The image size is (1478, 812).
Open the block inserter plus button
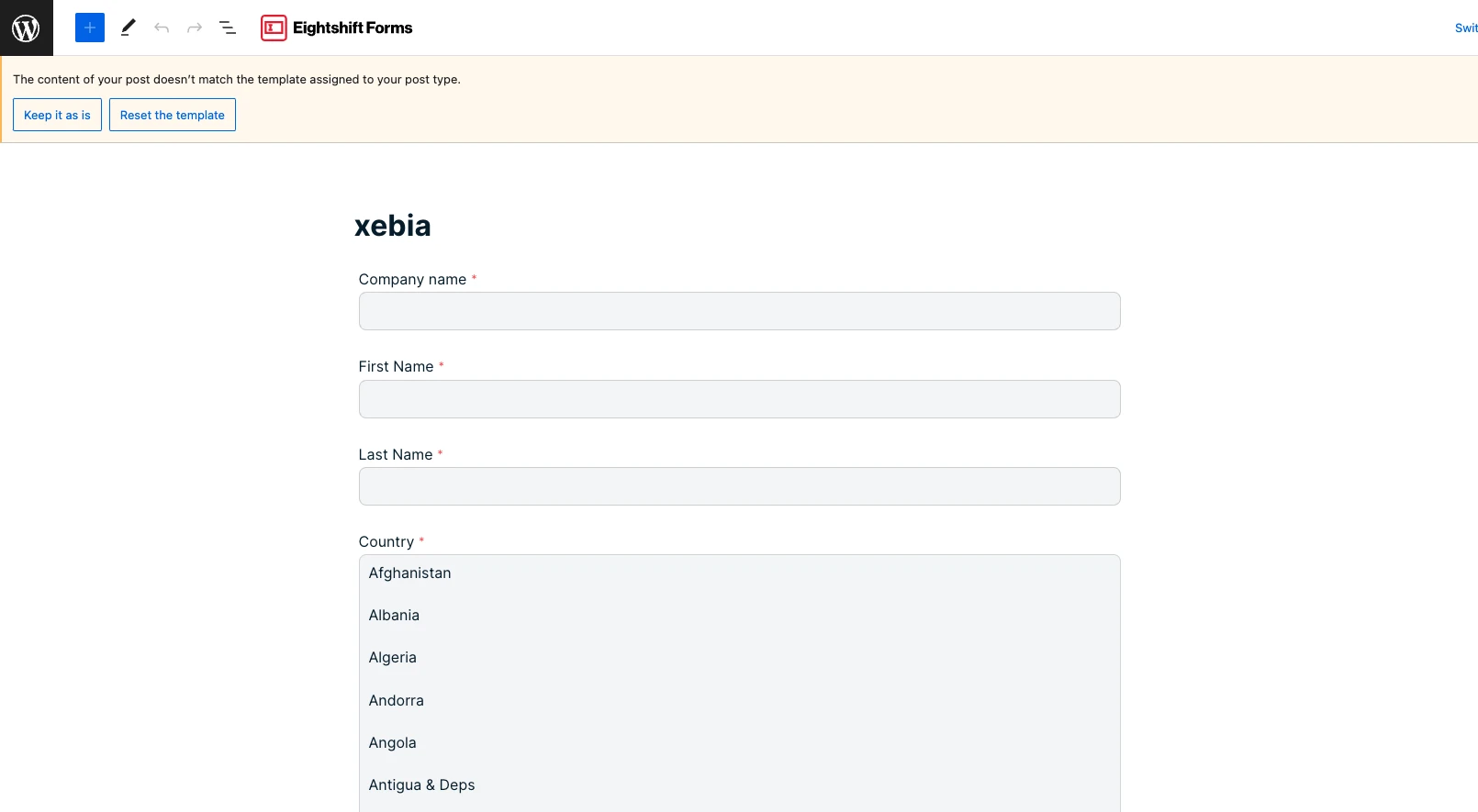pos(90,28)
